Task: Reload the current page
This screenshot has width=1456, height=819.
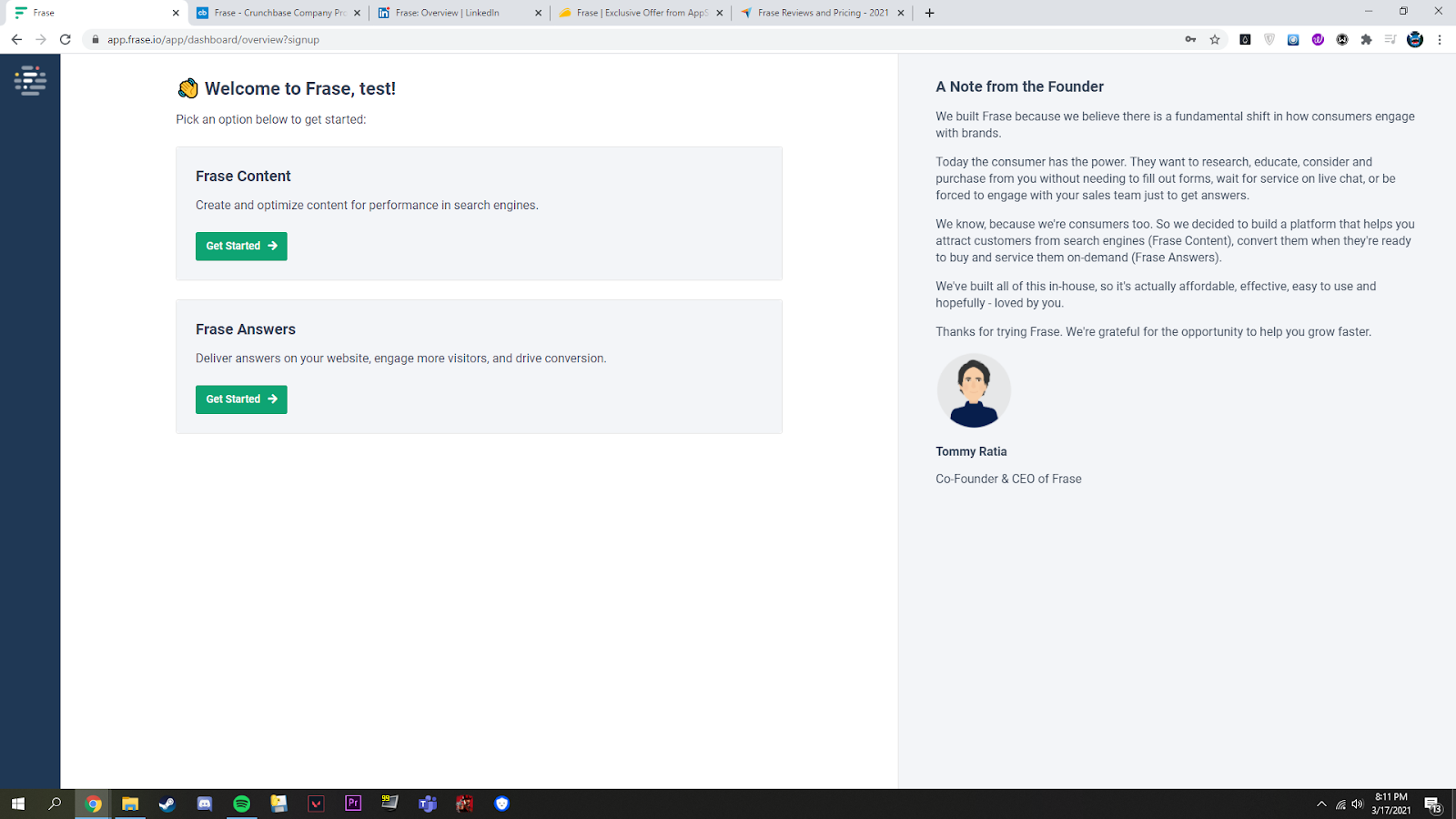Action: coord(66,39)
